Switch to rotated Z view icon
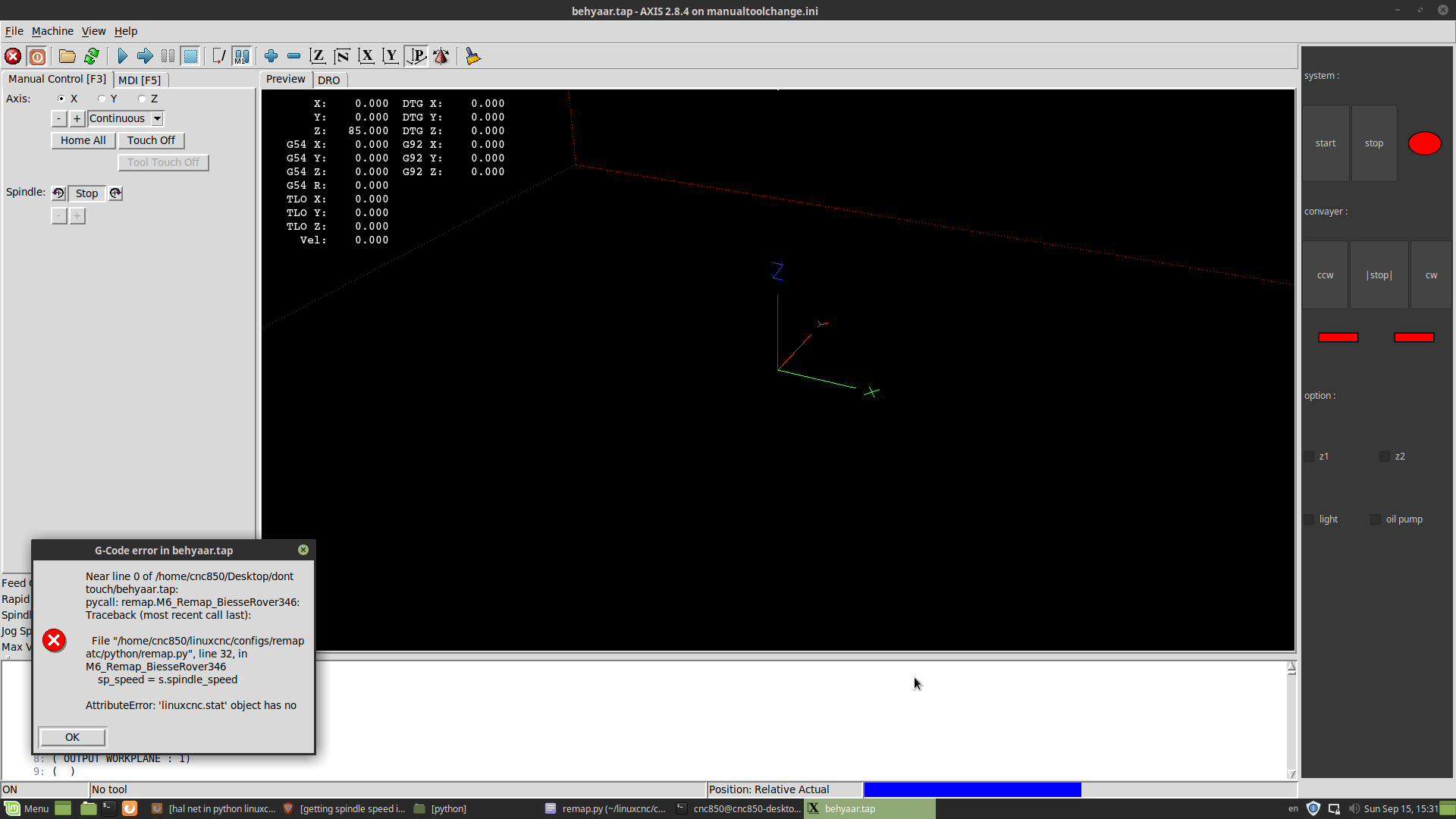 click(x=342, y=56)
